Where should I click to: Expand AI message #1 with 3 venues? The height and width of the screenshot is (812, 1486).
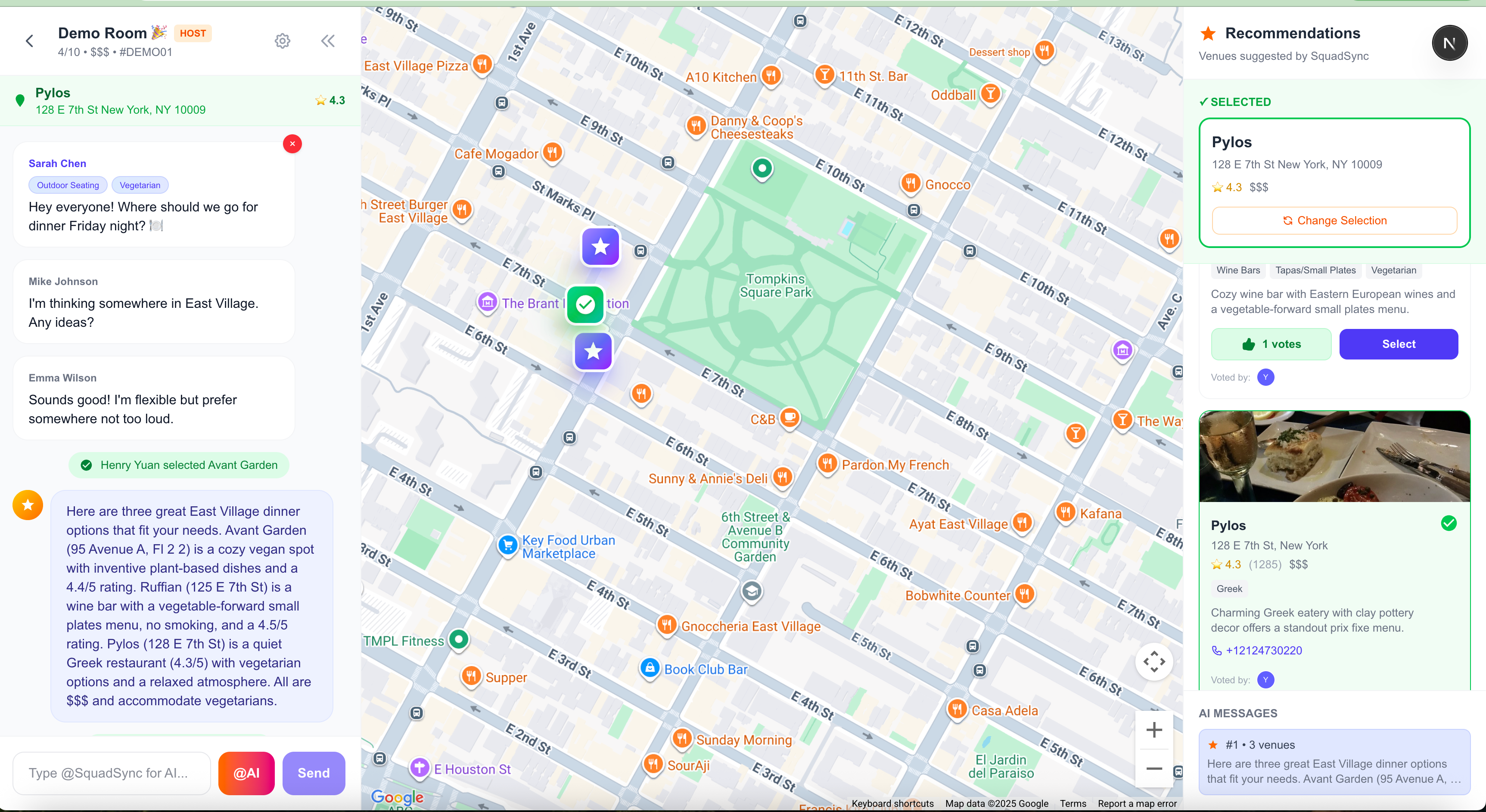(1334, 762)
